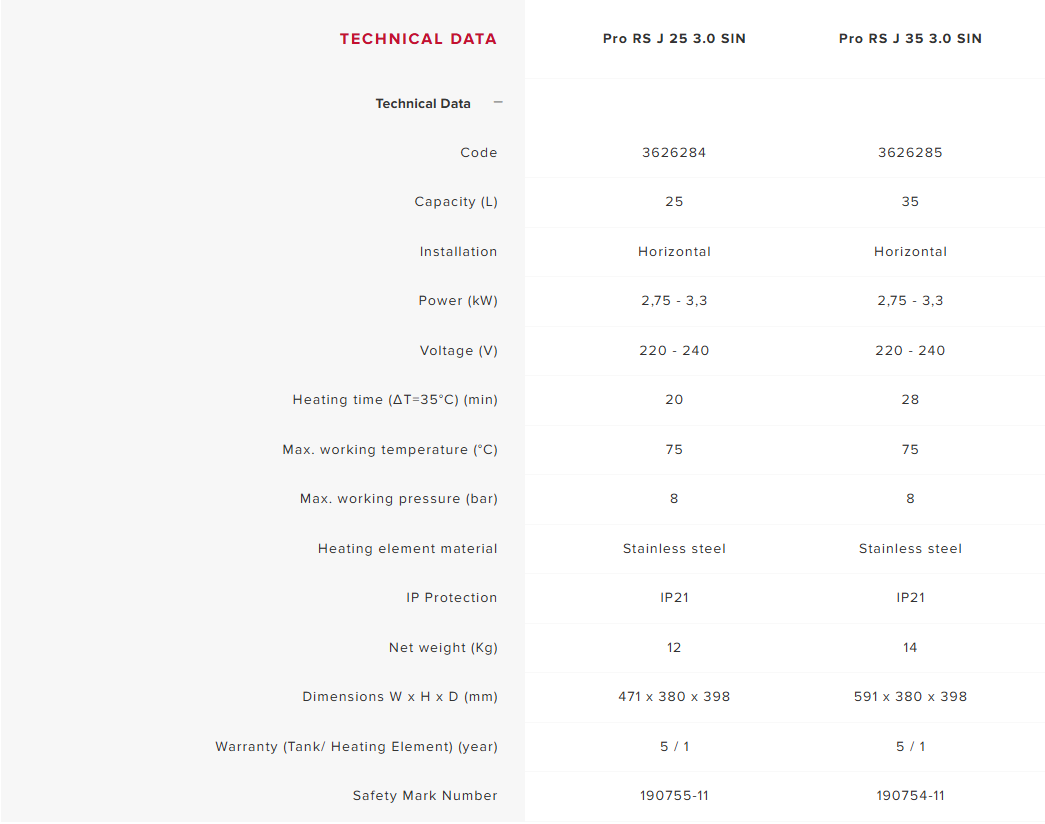Image resolution: width=1045 pixels, height=824 pixels.
Task: Click the Capacity (L) row label
Action: point(456,202)
